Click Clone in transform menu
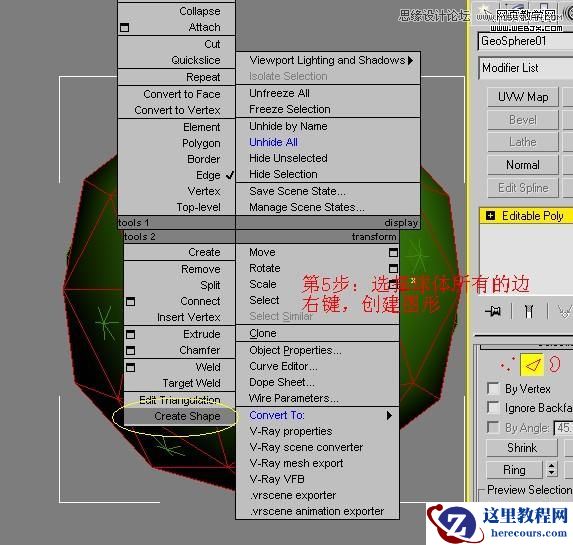Screen dimensions: 573x545 pos(263,334)
